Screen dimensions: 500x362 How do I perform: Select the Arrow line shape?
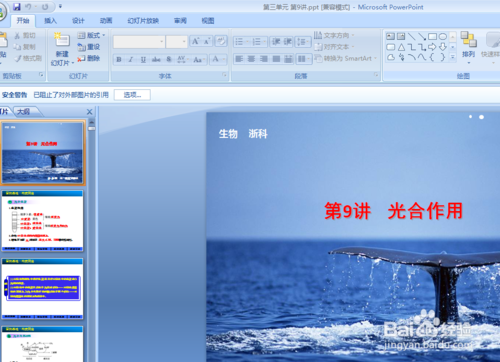pyautogui.click(x=422, y=36)
